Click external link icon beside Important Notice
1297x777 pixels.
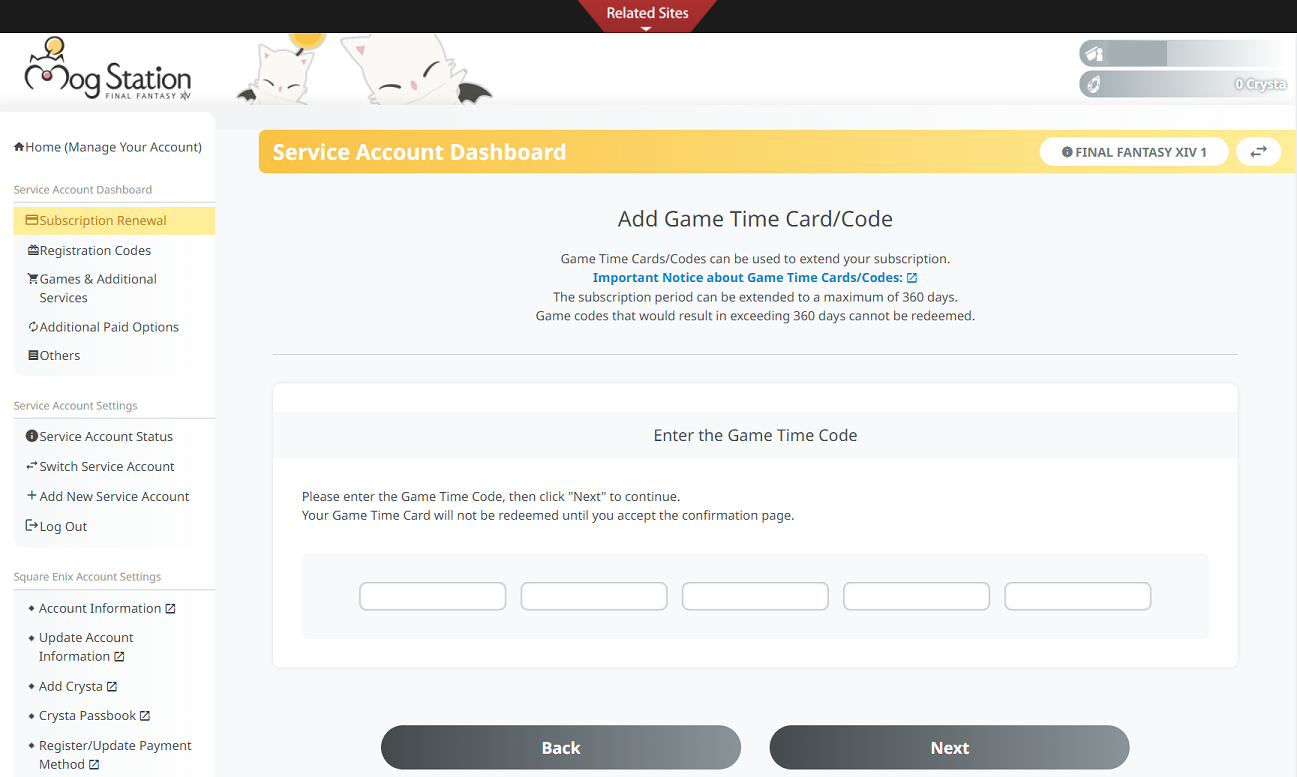[912, 278]
